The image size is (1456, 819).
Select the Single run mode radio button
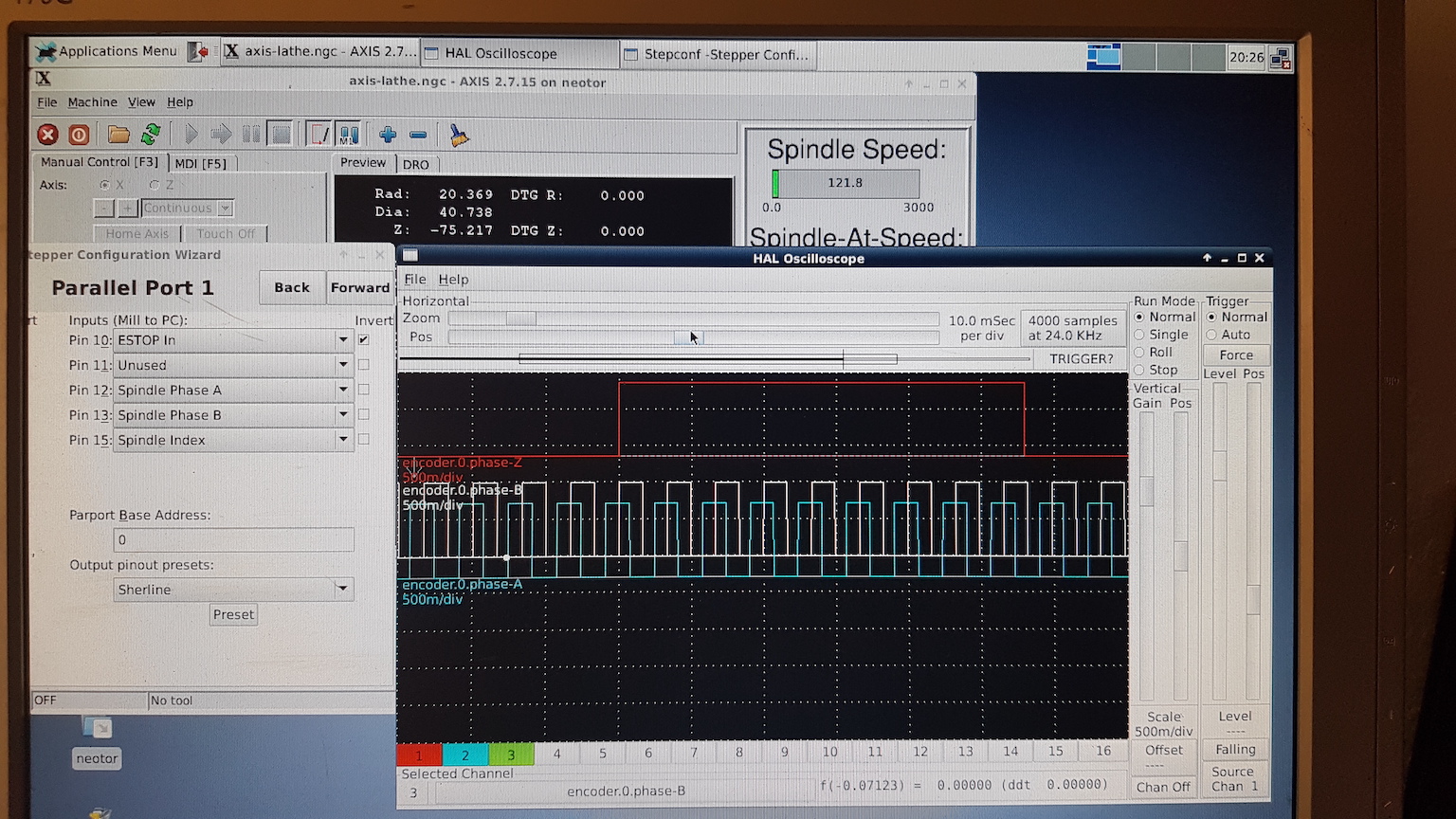(1140, 335)
